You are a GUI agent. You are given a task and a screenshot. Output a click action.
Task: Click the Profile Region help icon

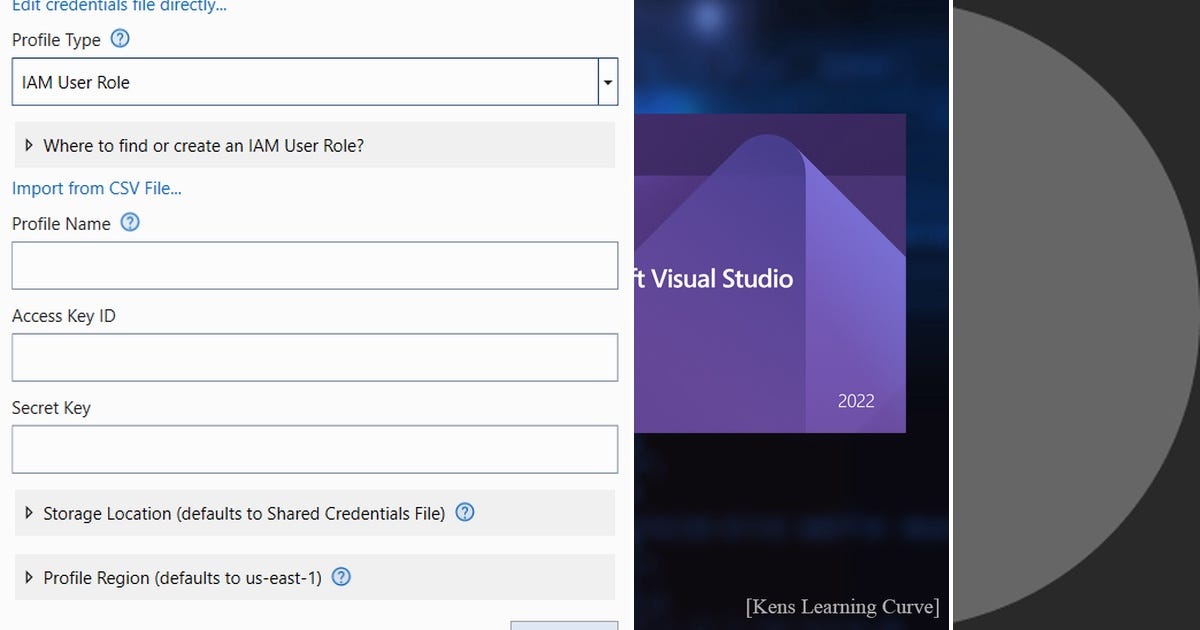coord(340,577)
